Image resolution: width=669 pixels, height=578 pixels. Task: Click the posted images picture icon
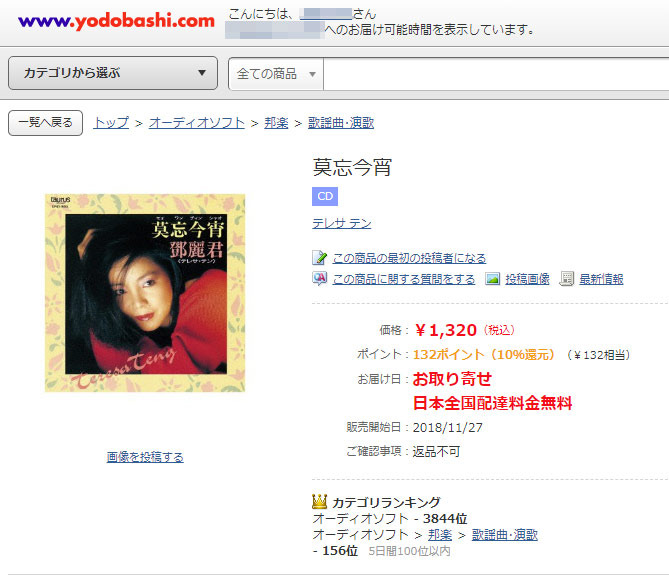(x=492, y=279)
